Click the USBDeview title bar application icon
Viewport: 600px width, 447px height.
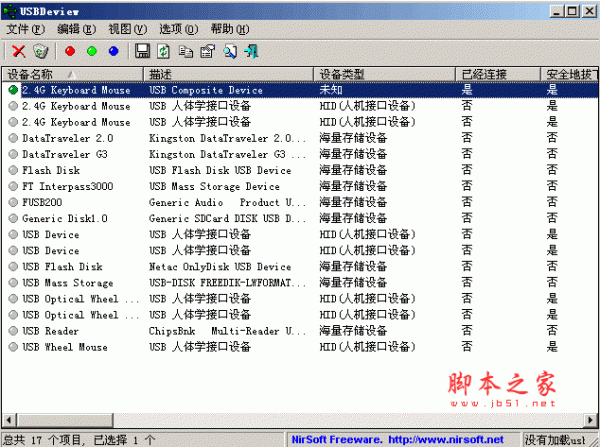(9, 11)
